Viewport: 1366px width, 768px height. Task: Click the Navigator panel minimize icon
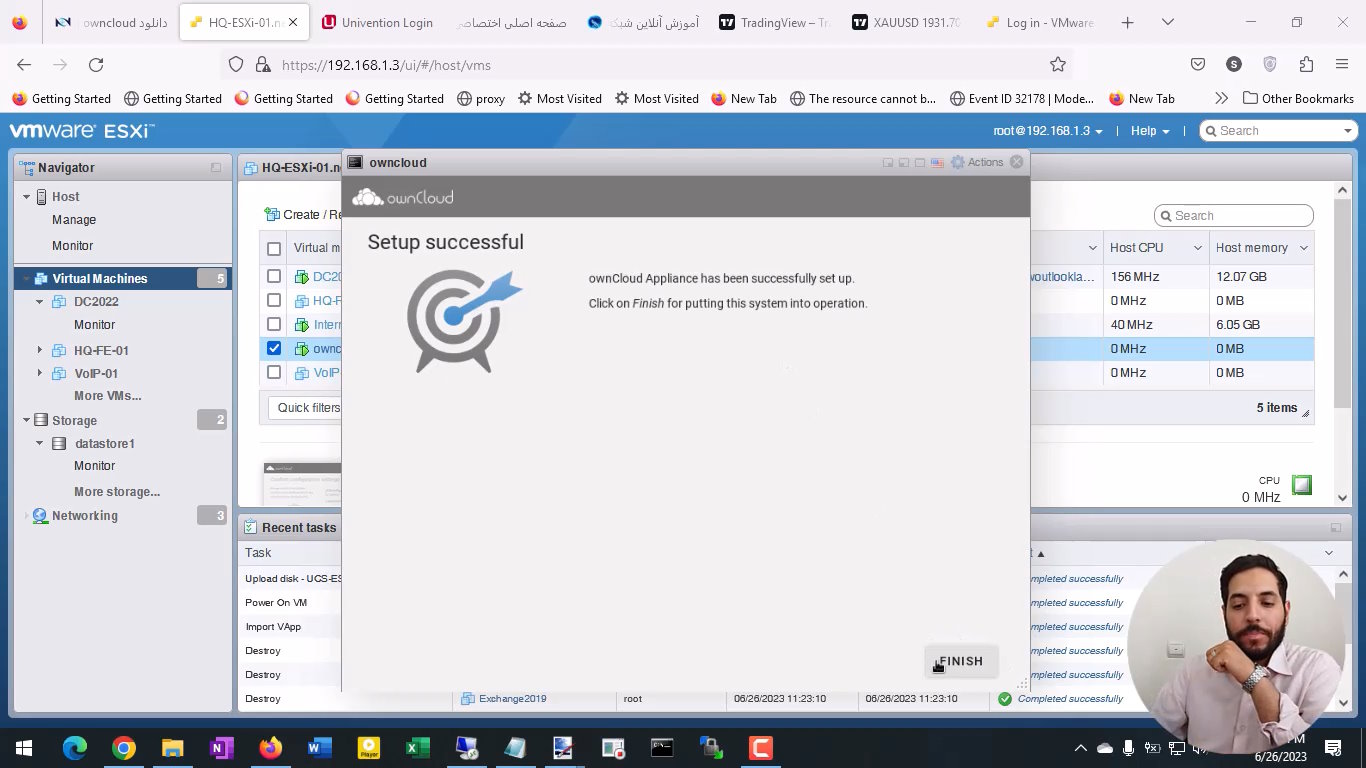(216, 168)
